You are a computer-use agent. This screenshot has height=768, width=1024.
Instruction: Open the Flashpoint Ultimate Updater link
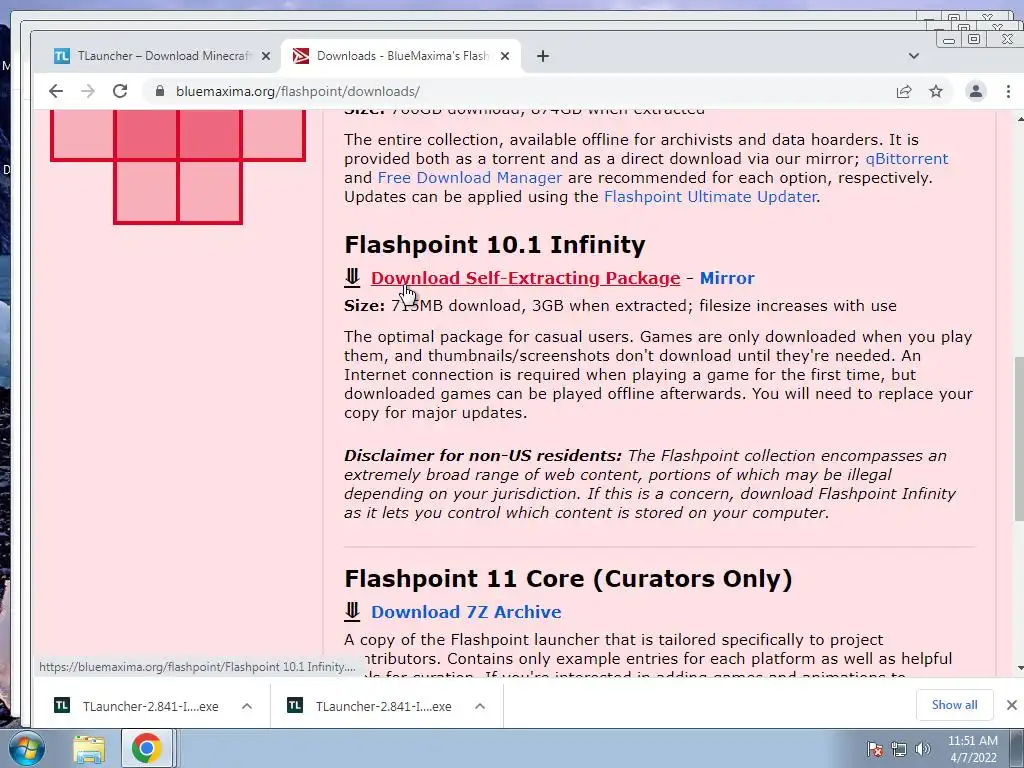710,197
